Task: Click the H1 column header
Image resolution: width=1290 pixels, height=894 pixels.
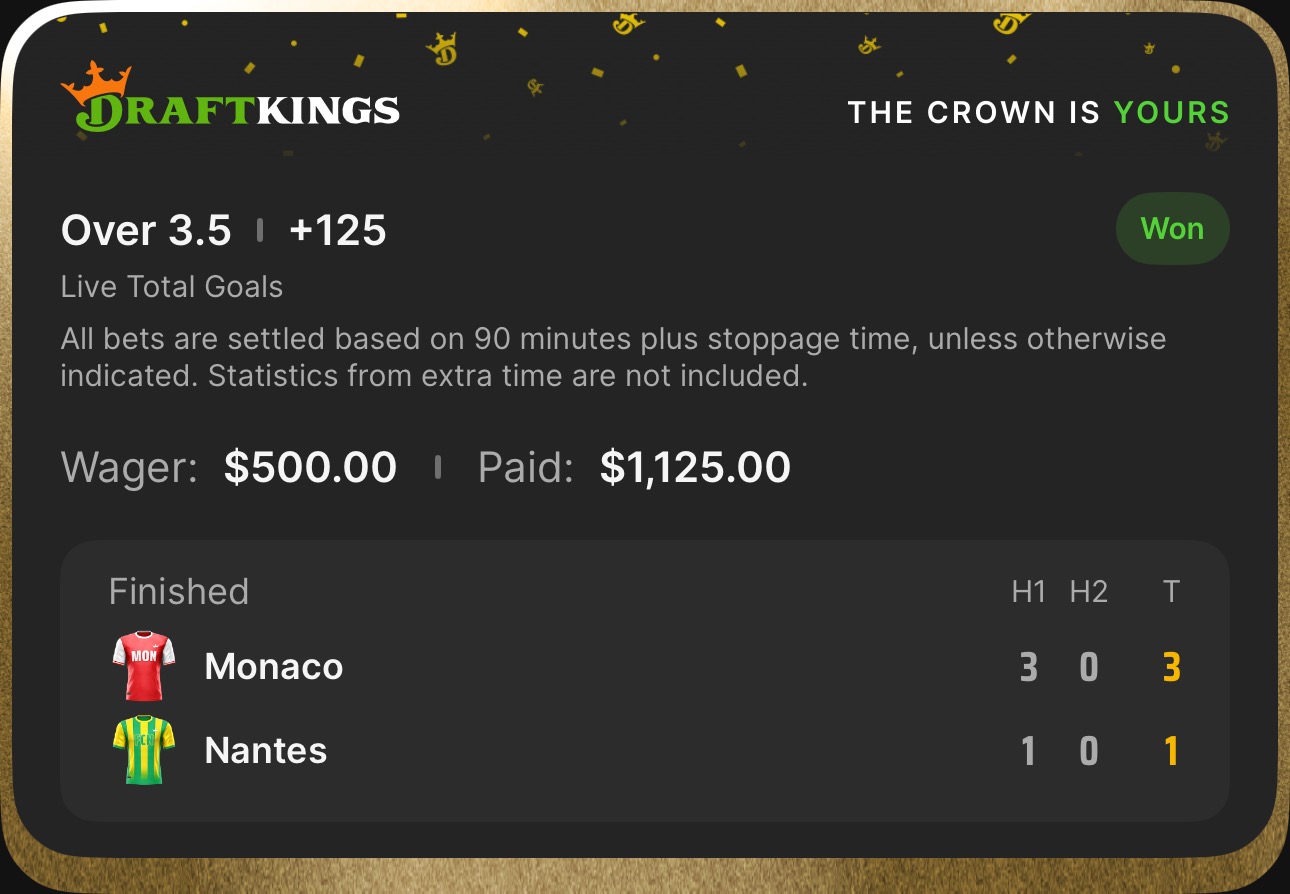Action: [1028, 592]
